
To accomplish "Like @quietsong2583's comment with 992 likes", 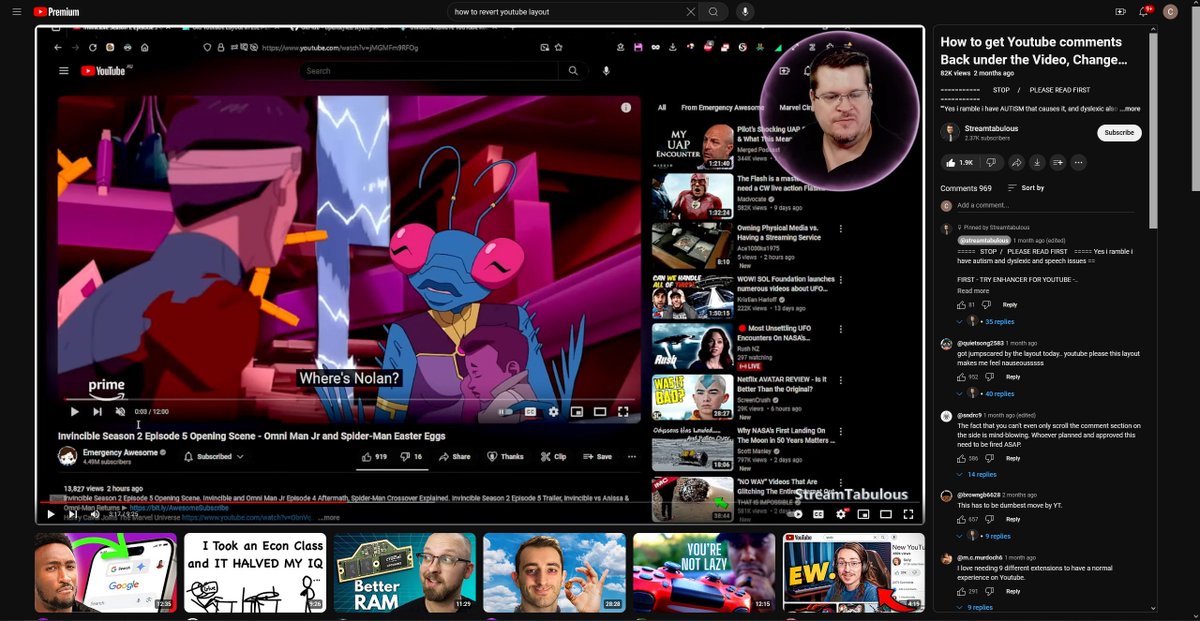I will [961, 376].
